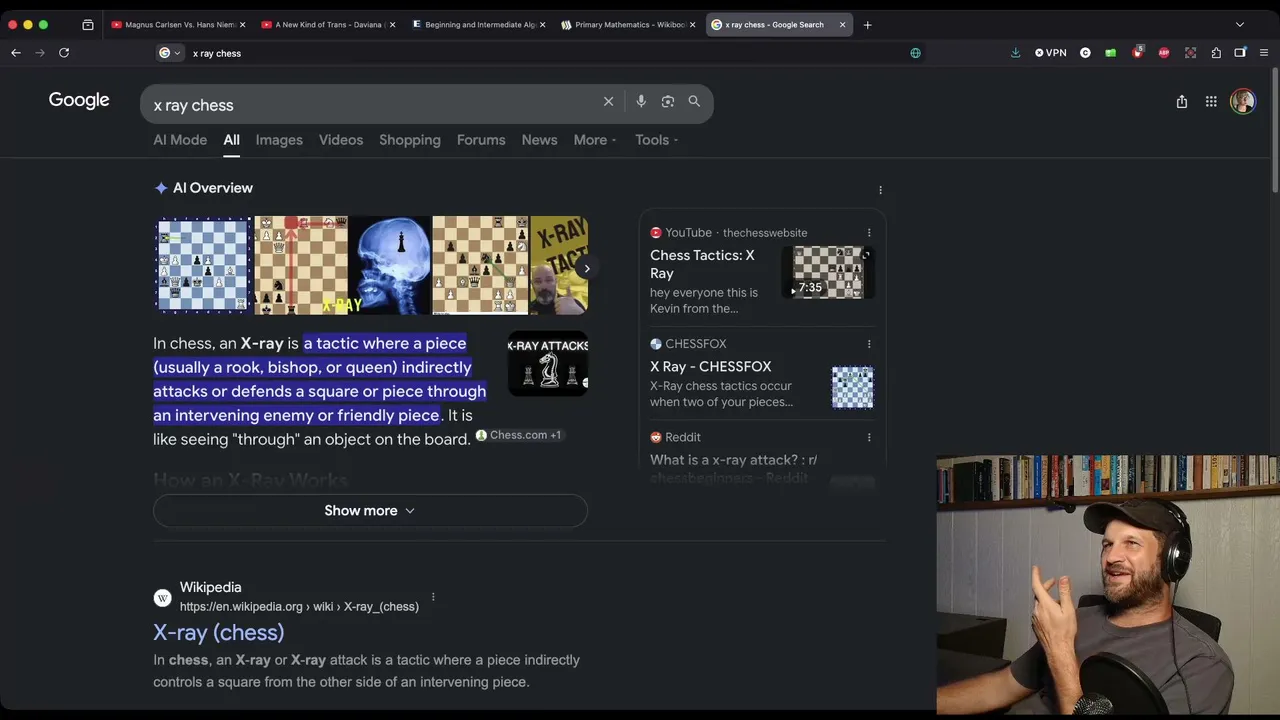Click the browser address bar text
The width and height of the screenshot is (1280, 720).
click(x=217, y=53)
